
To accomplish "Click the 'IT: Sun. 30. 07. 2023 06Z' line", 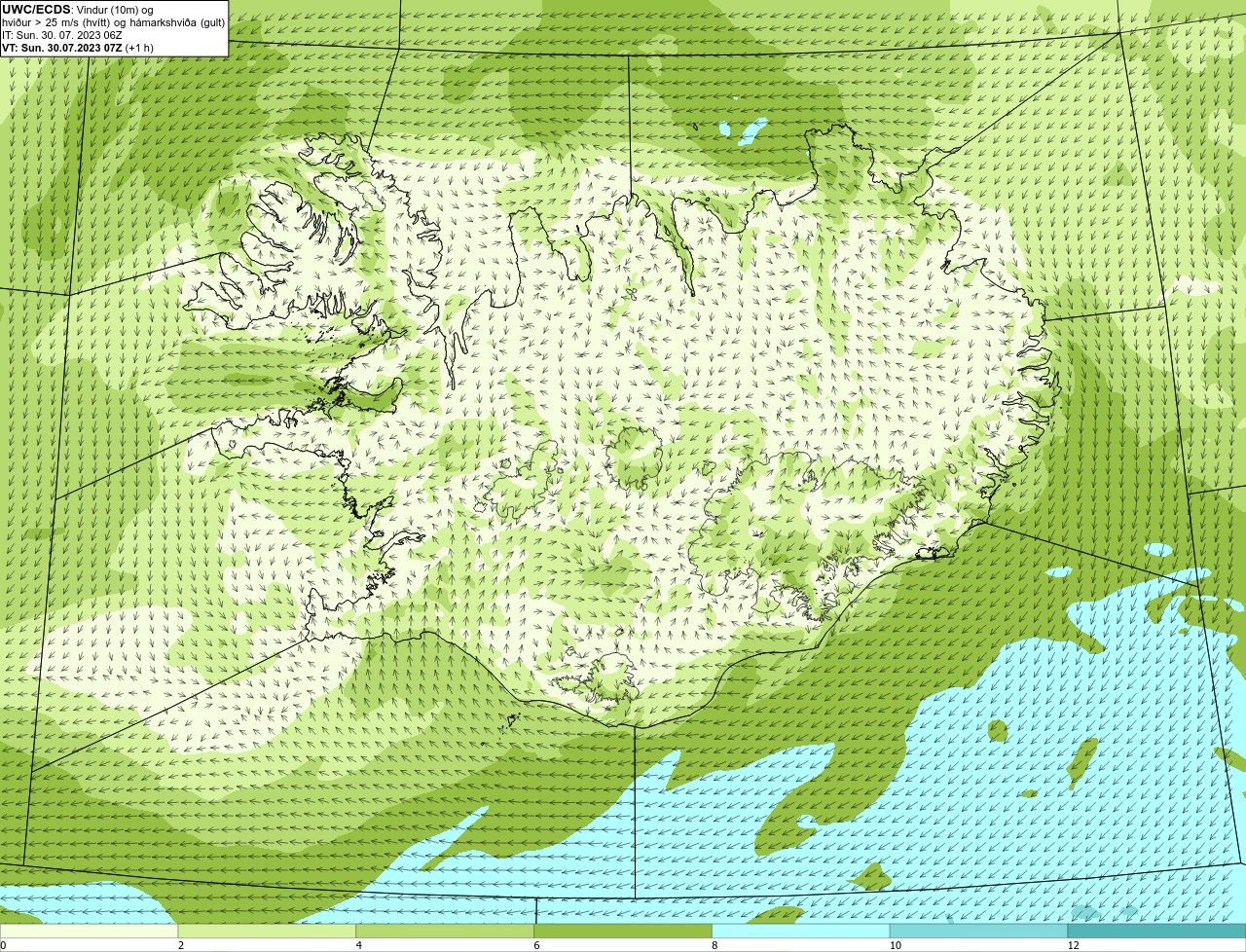I will 61,35.
